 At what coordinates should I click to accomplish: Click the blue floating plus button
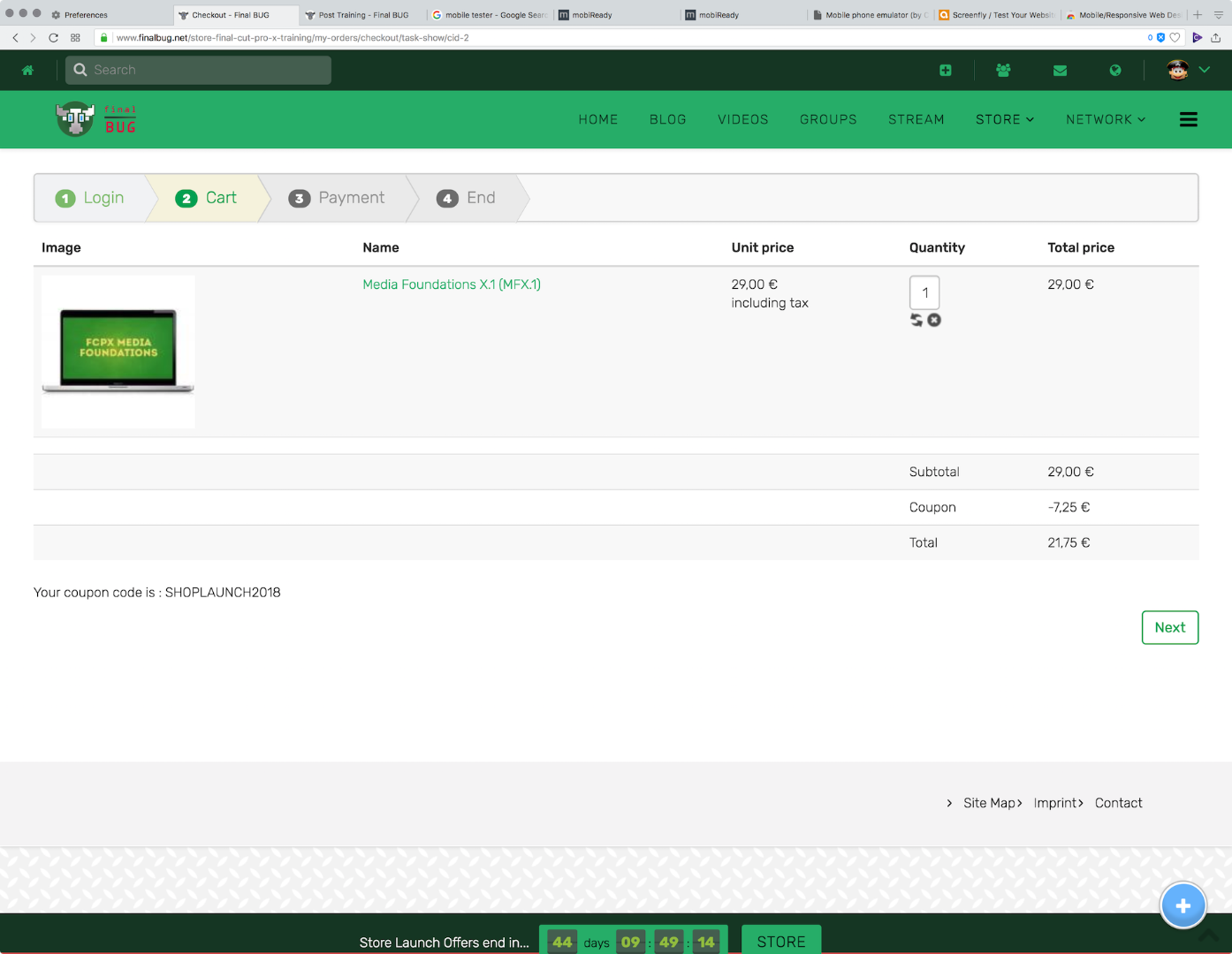[1183, 905]
